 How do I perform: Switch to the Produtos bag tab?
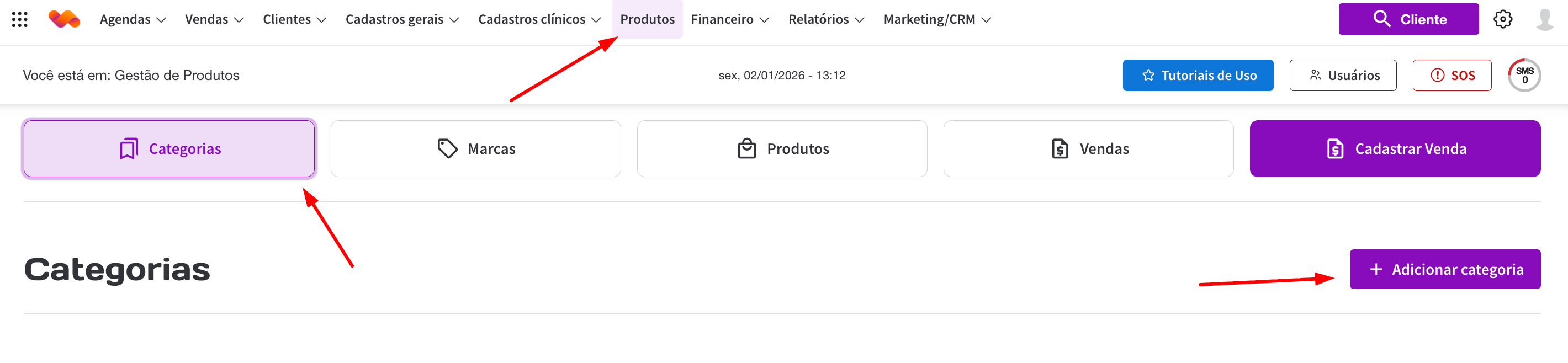pyautogui.click(x=782, y=149)
